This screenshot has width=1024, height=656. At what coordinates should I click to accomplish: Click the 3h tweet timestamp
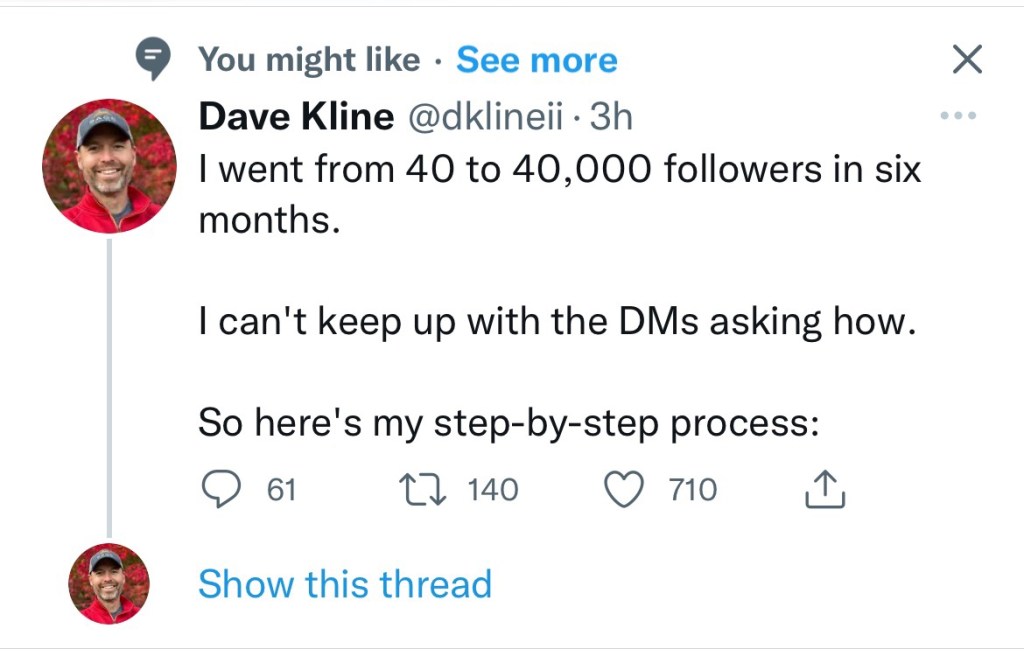(x=611, y=117)
